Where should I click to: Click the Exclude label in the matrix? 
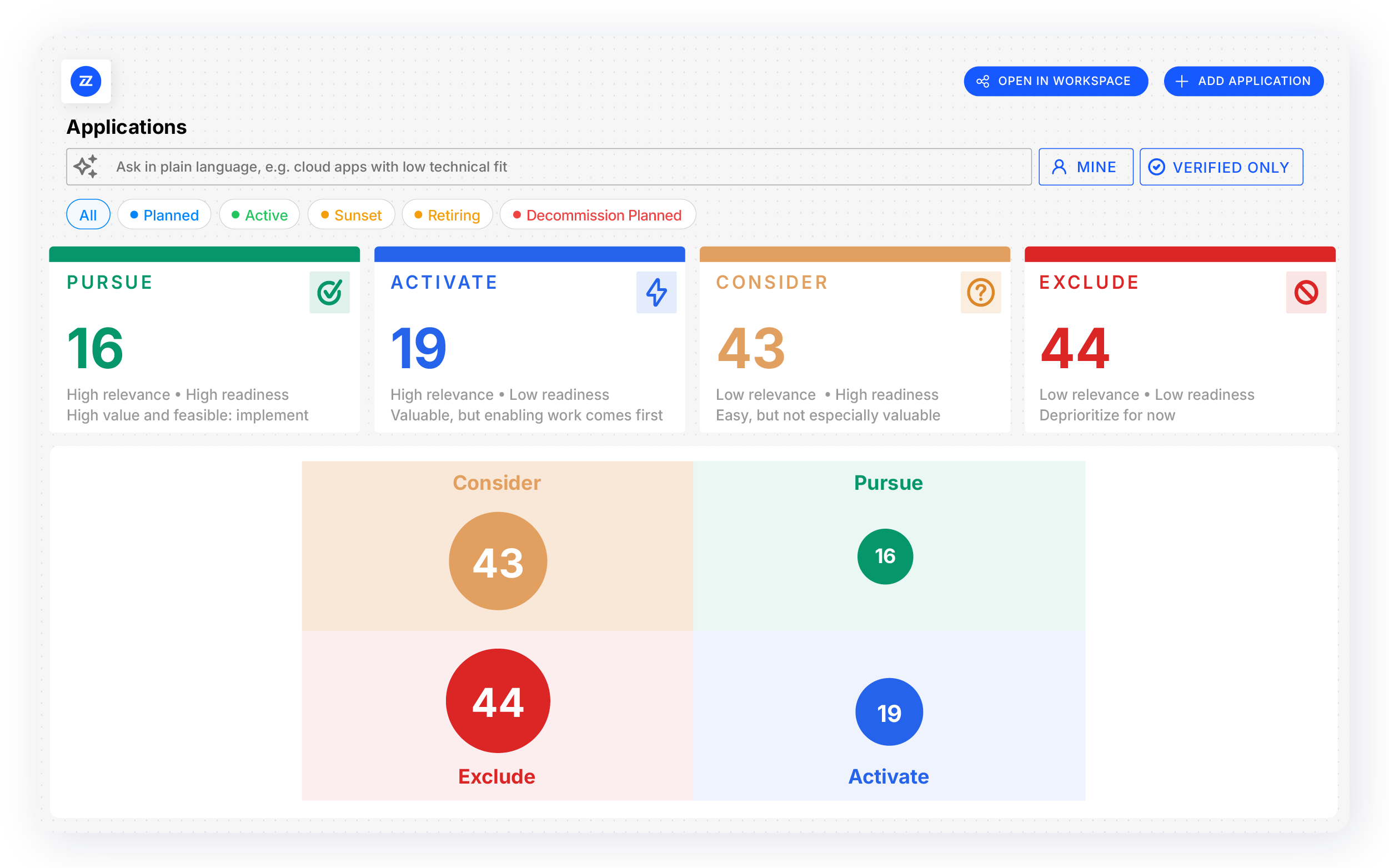point(497,777)
